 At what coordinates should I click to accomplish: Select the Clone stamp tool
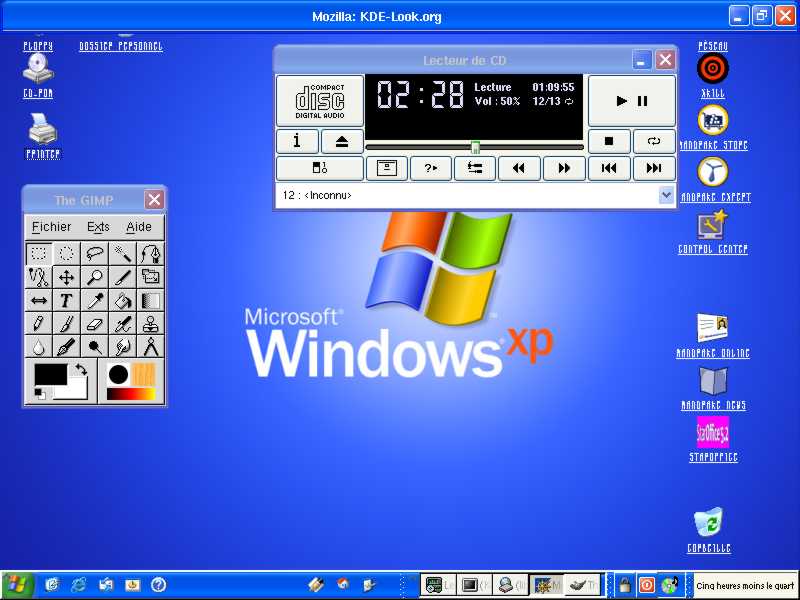[x=151, y=324]
